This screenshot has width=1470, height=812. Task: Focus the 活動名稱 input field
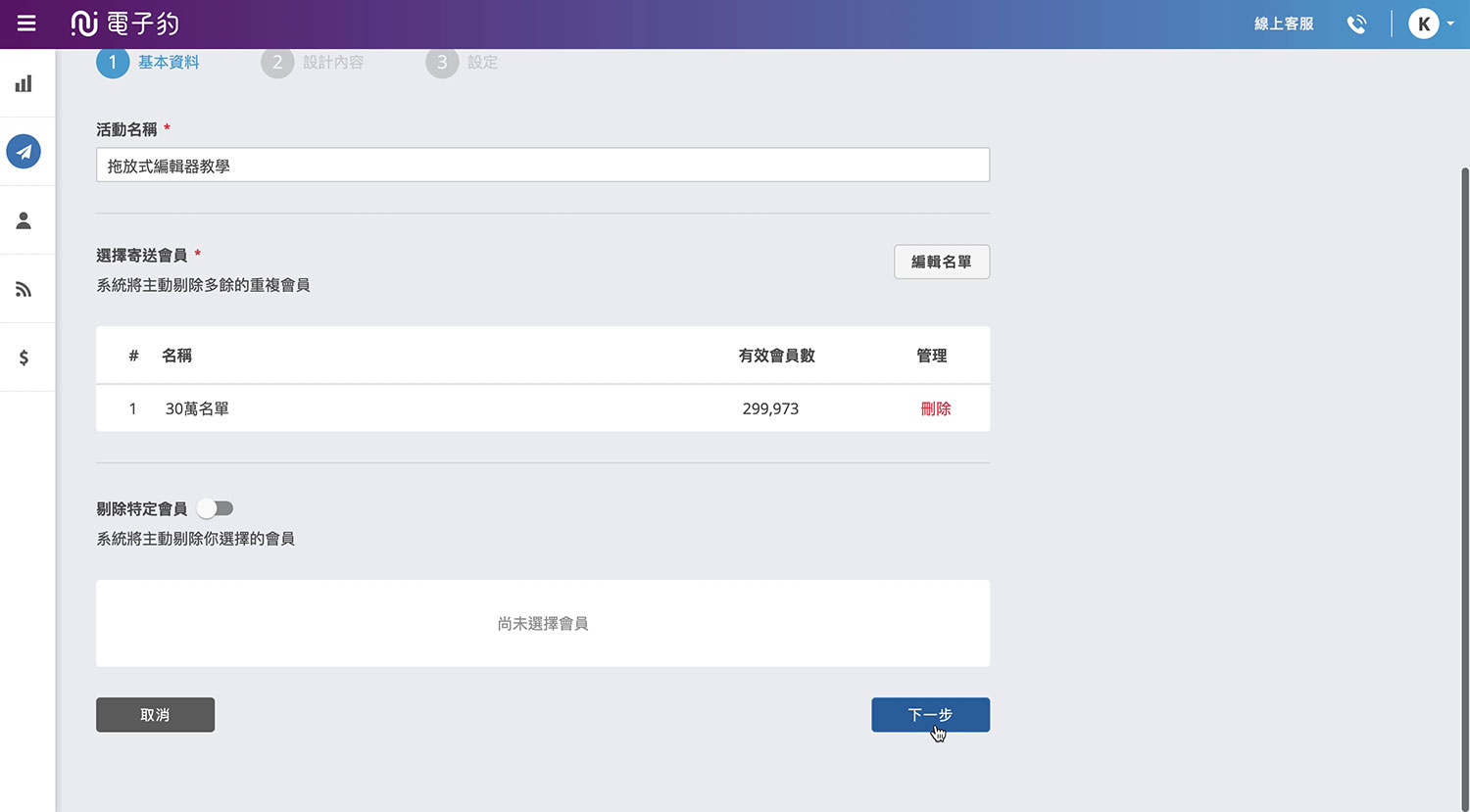(543, 166)
